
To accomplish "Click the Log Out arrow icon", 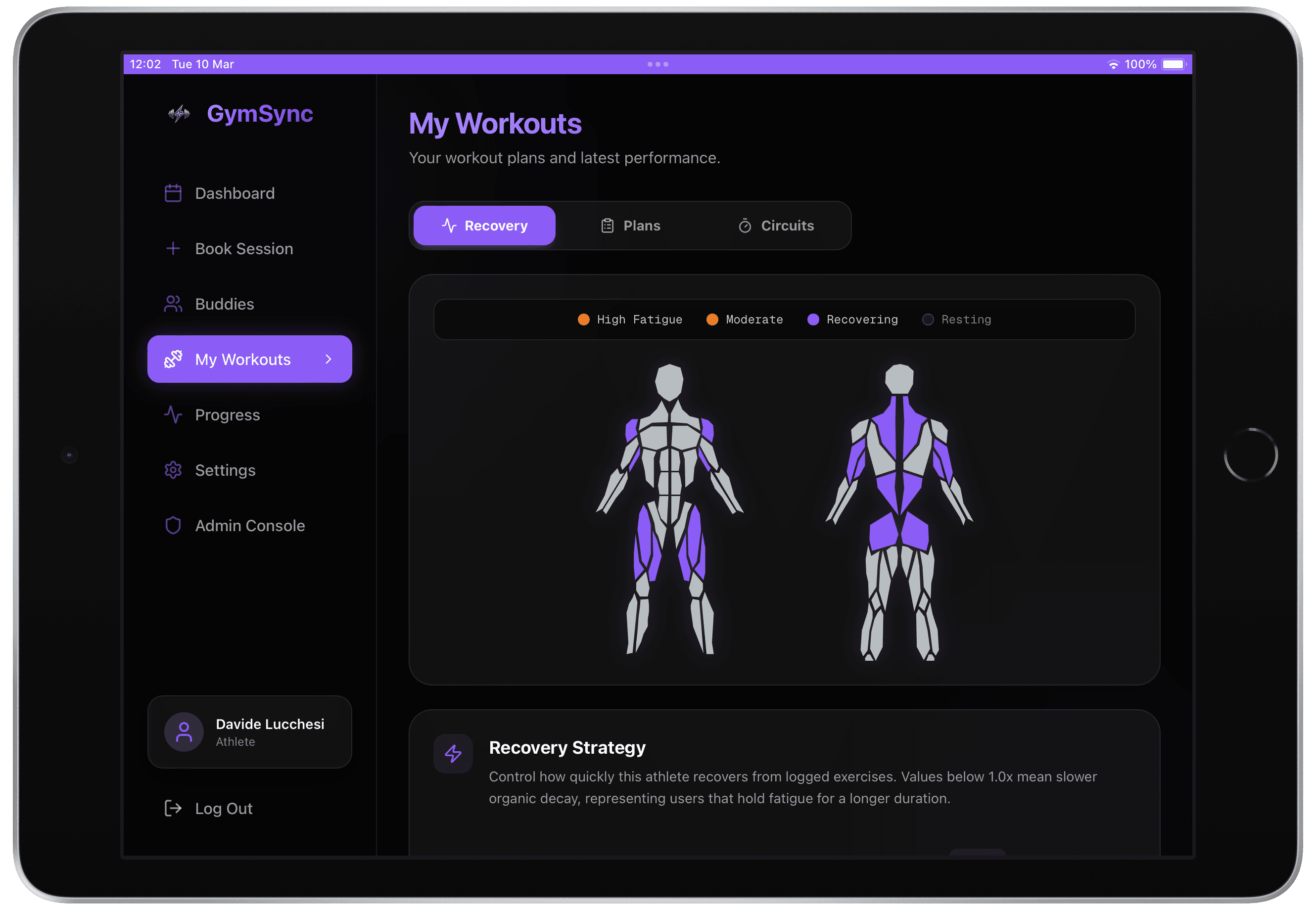I will pyautogui.click(x=173, y=808).
